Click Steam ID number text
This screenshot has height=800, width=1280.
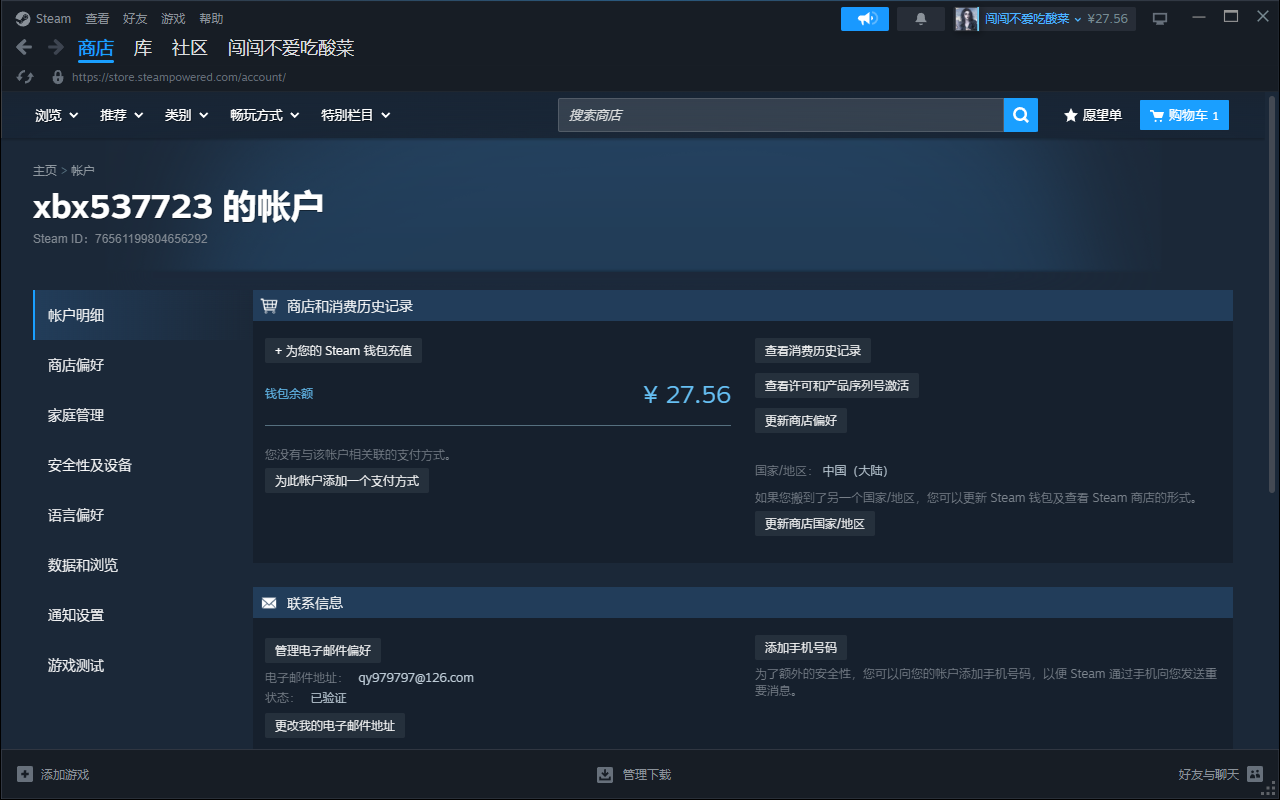tap(151, 239)
